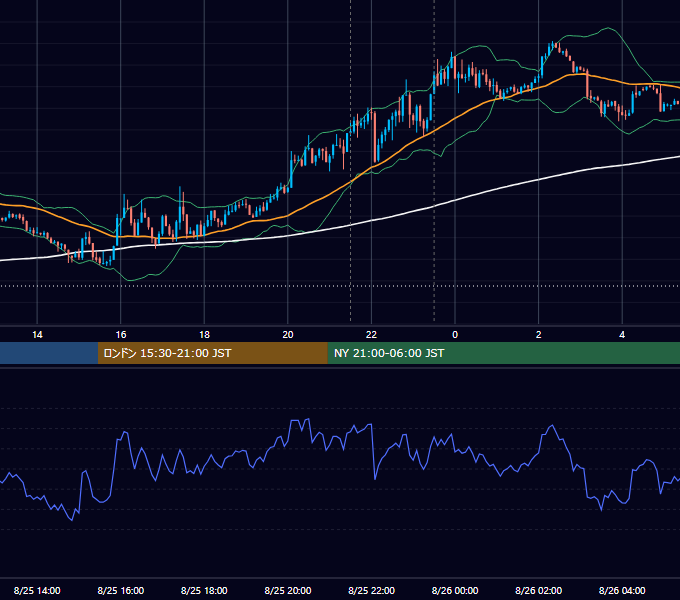Image resolution: width=680 pixels, height=600 pixels.
Task: Click the 16 hour label on price chart
Action: [121, 335]
